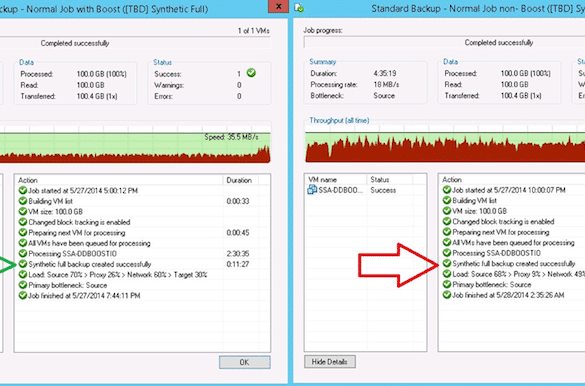
Task: Click icon for Changed block tracking, Boost window
Action: 23,222
